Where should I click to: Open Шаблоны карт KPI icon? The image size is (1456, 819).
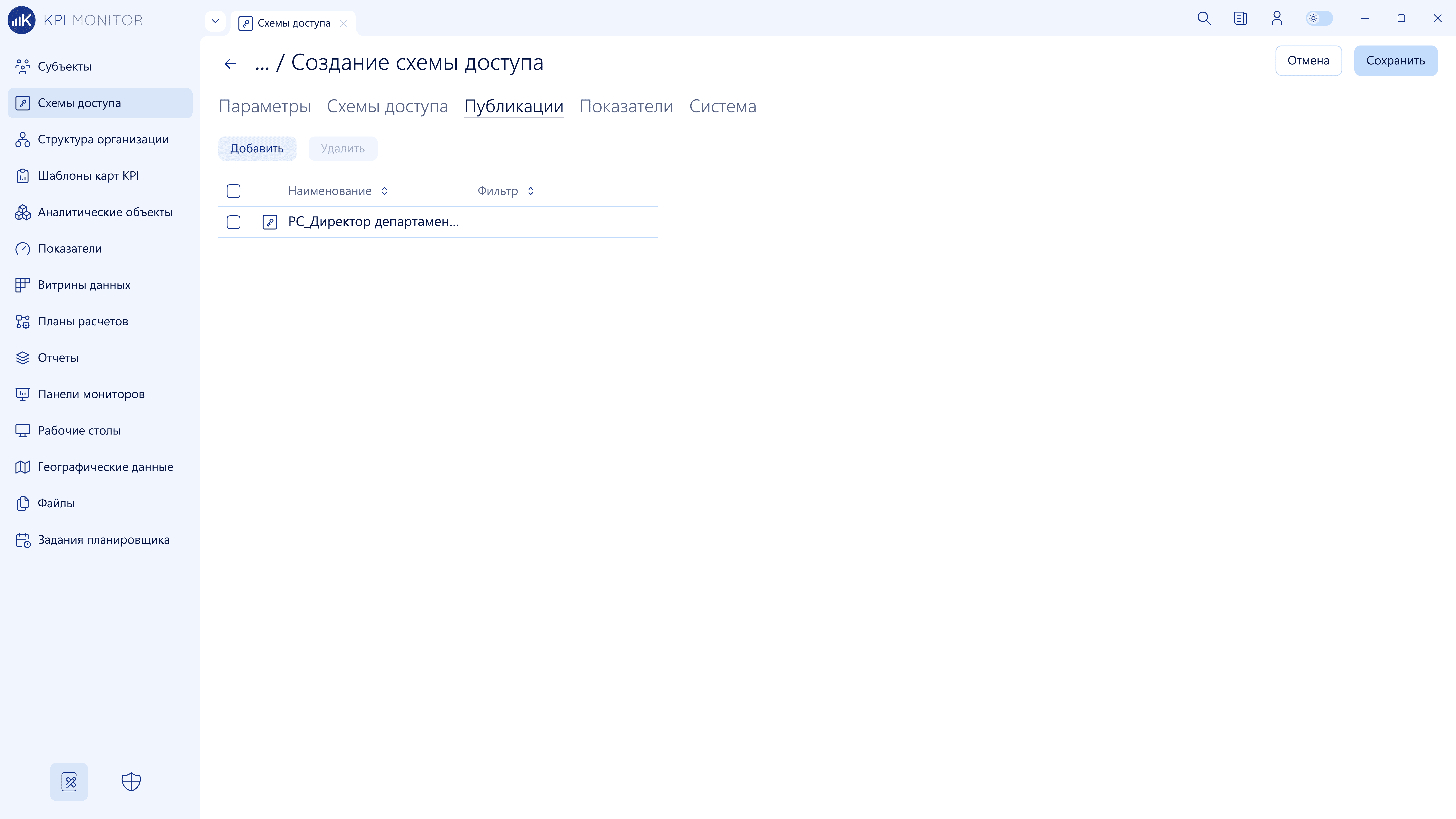tap(23, 176)
